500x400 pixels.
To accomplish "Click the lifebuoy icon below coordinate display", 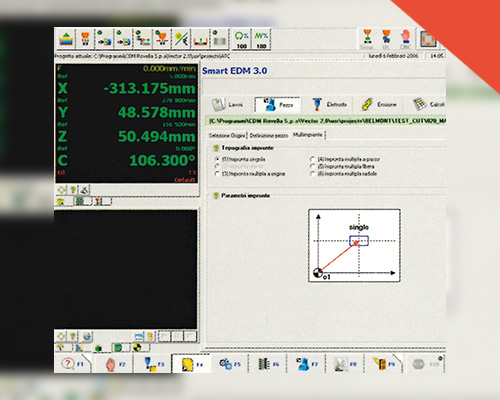I will [61, 190].
